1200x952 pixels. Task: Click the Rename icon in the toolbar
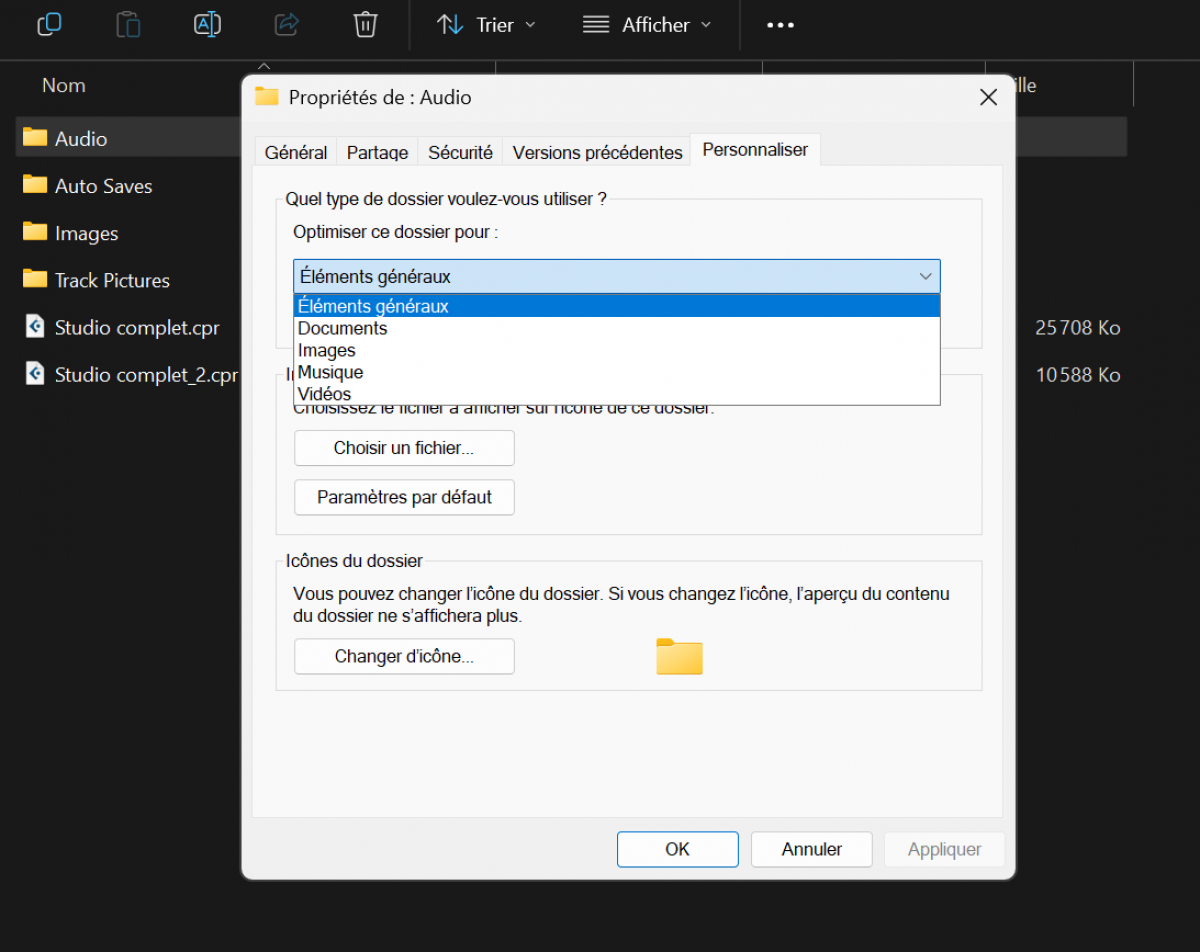coord(207,24)
